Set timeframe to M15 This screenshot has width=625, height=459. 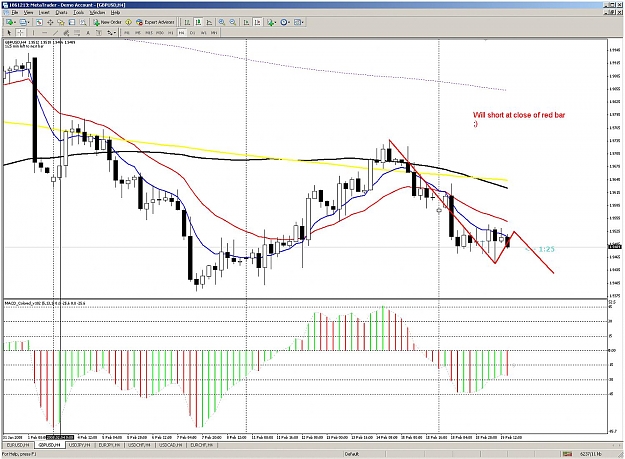(x=149, y=33)
